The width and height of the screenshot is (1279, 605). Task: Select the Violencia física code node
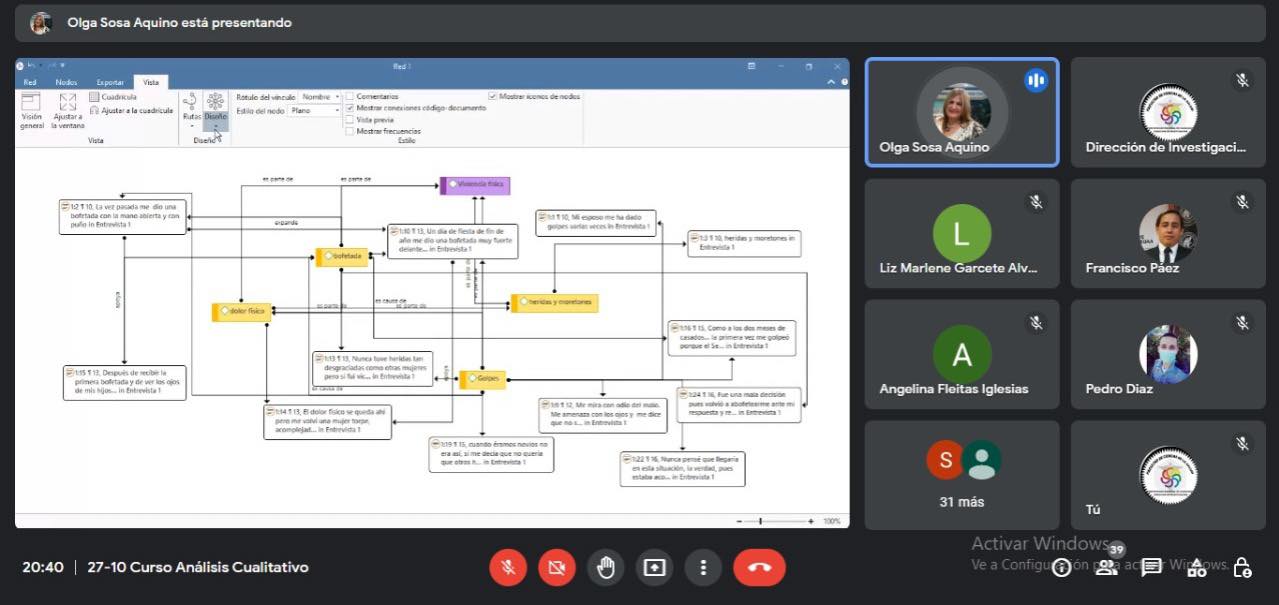[475, 185]
